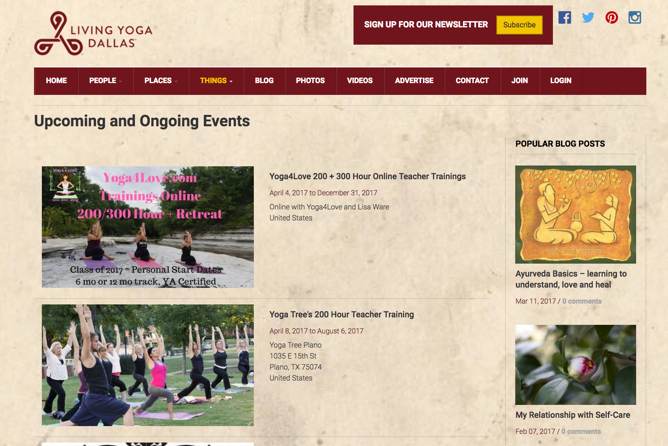The height and width of the screenshot is (446, 668).
Task: Go to the Home menu item
Action: click(56, 81)
